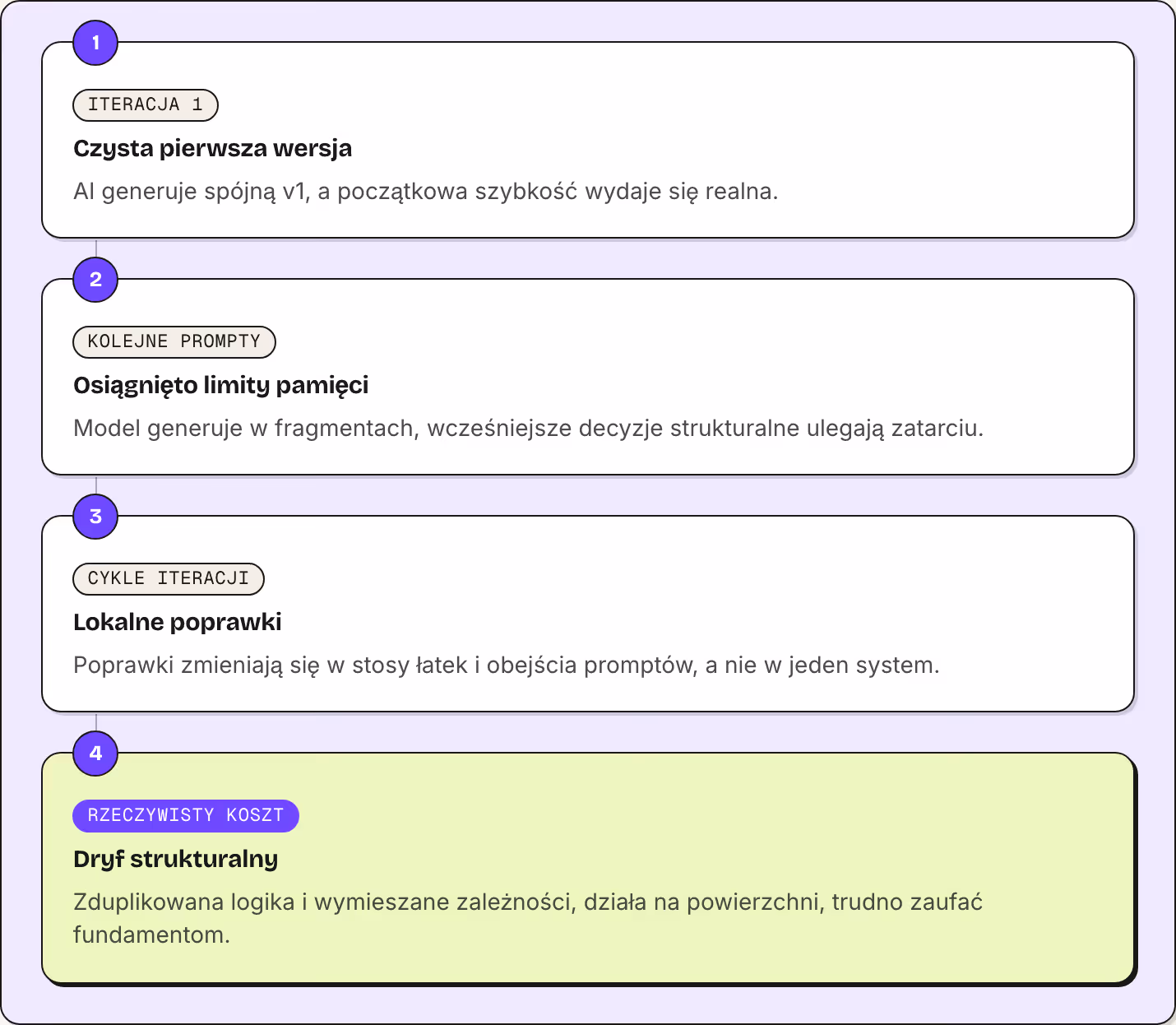
Task: Click the purple "RZECZYWISTY KOSZT" tag
Action: click(186, 815)
